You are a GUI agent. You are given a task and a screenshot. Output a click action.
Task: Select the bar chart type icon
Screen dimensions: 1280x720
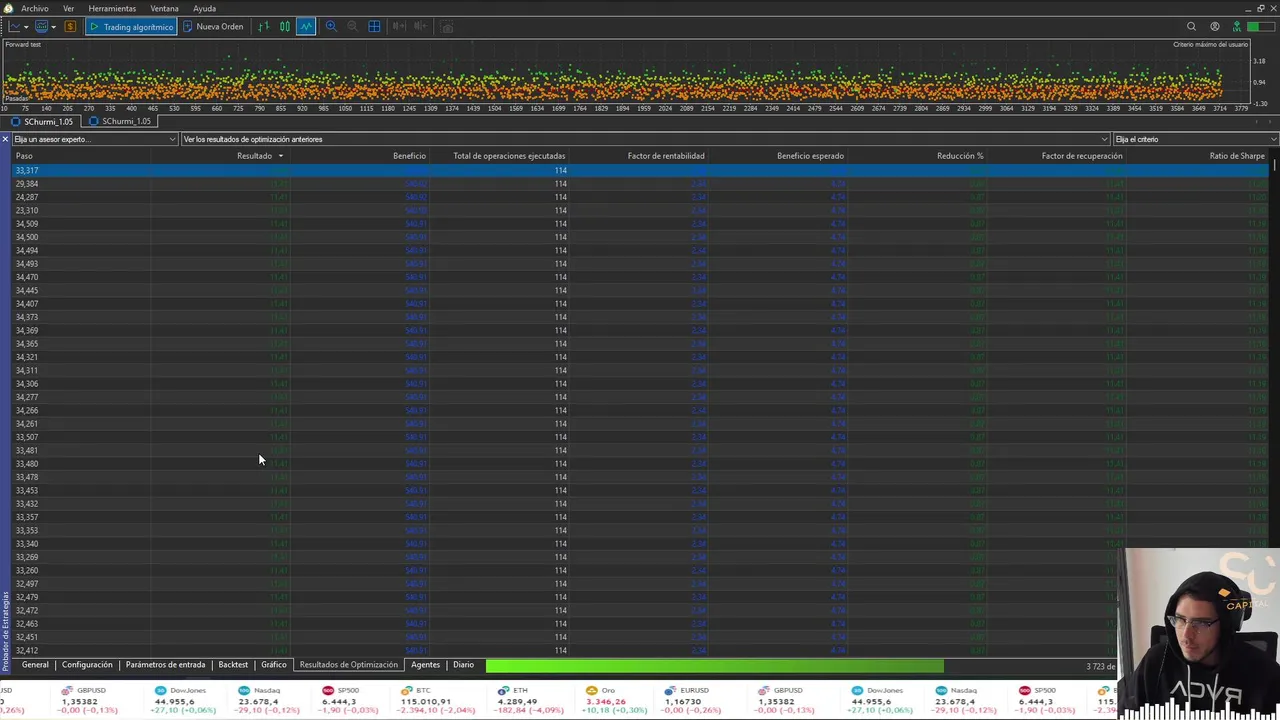click(264, 26)
